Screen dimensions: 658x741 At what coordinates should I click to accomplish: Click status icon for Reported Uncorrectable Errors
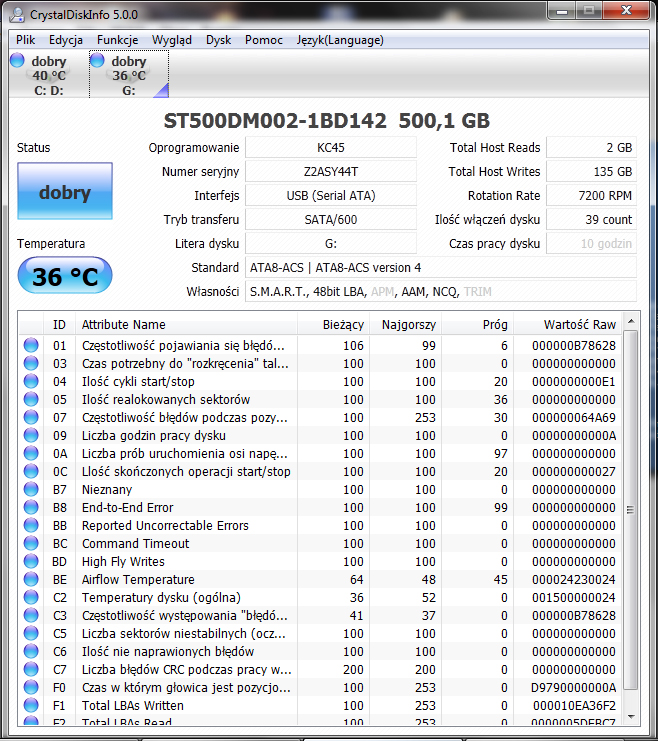tap(31, 525)
